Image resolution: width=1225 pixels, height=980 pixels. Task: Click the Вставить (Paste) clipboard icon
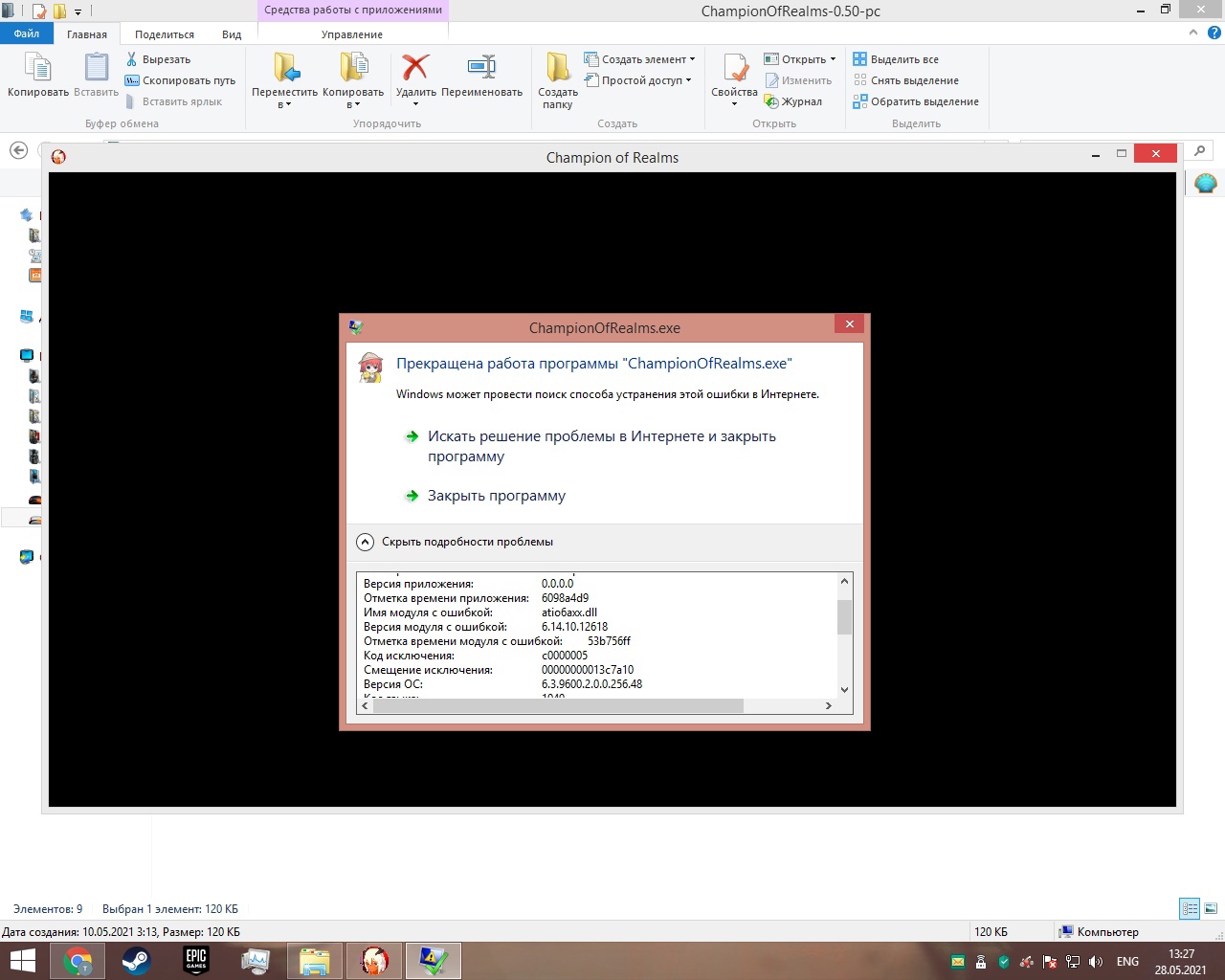tap(96, 75)
